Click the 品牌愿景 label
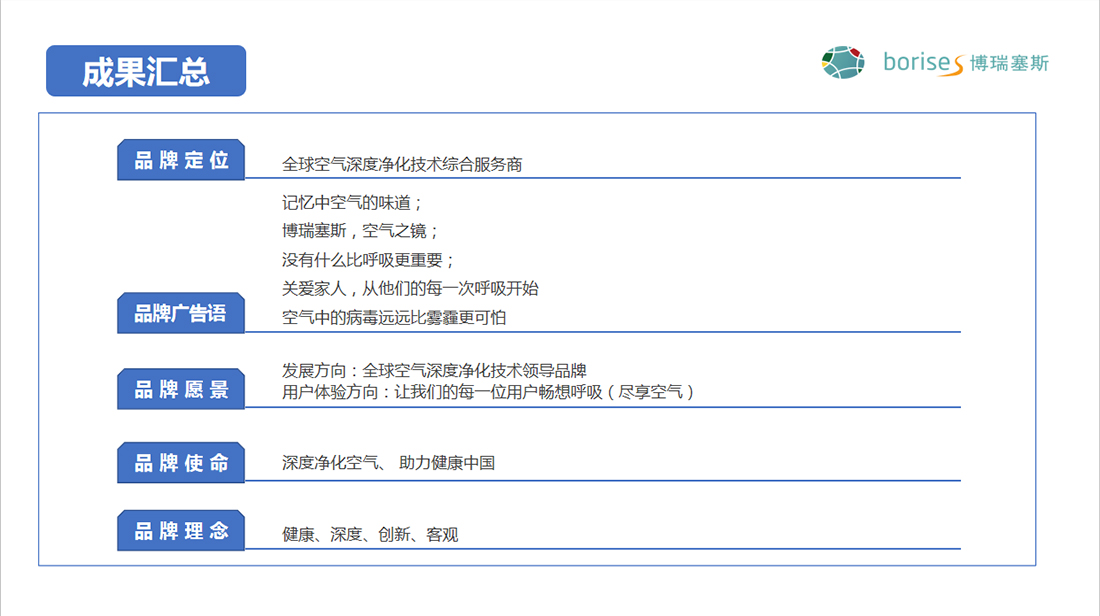 pos(181,389)
